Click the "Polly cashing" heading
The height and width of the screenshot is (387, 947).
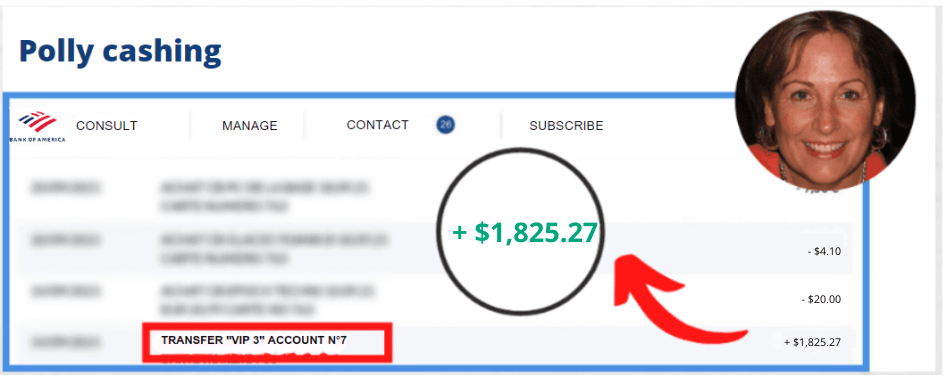120,51
